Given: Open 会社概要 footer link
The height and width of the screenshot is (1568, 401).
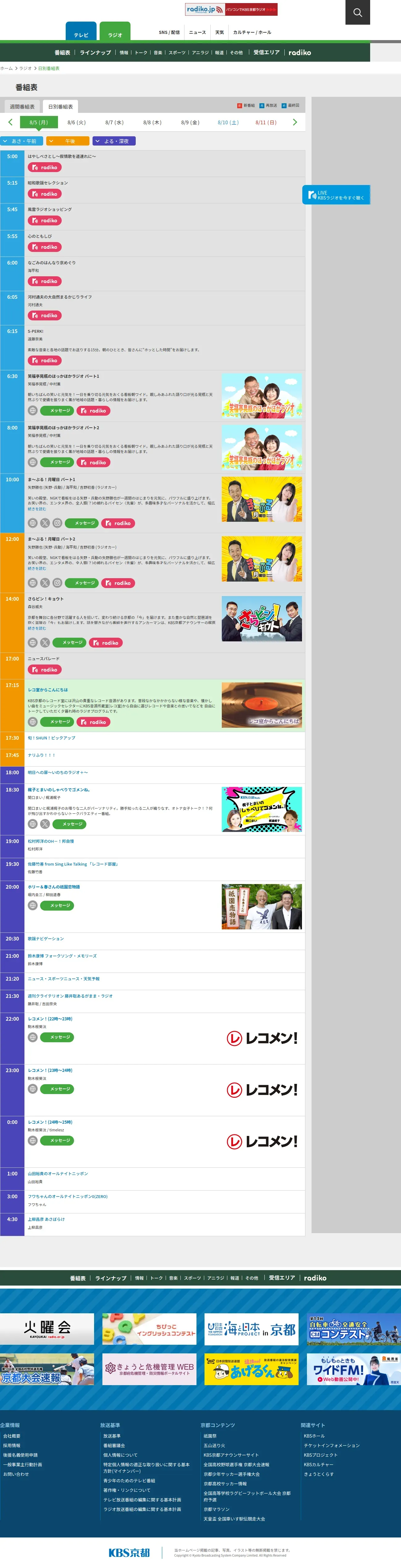Looking at the screenshot, I should [11, 1436].
